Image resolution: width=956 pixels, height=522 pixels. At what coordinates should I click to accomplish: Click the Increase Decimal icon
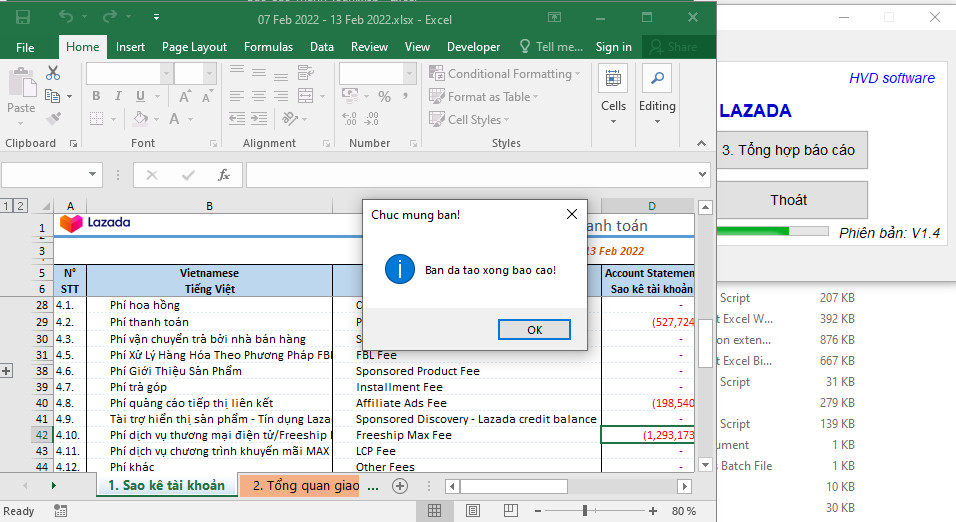click(349, 118)
